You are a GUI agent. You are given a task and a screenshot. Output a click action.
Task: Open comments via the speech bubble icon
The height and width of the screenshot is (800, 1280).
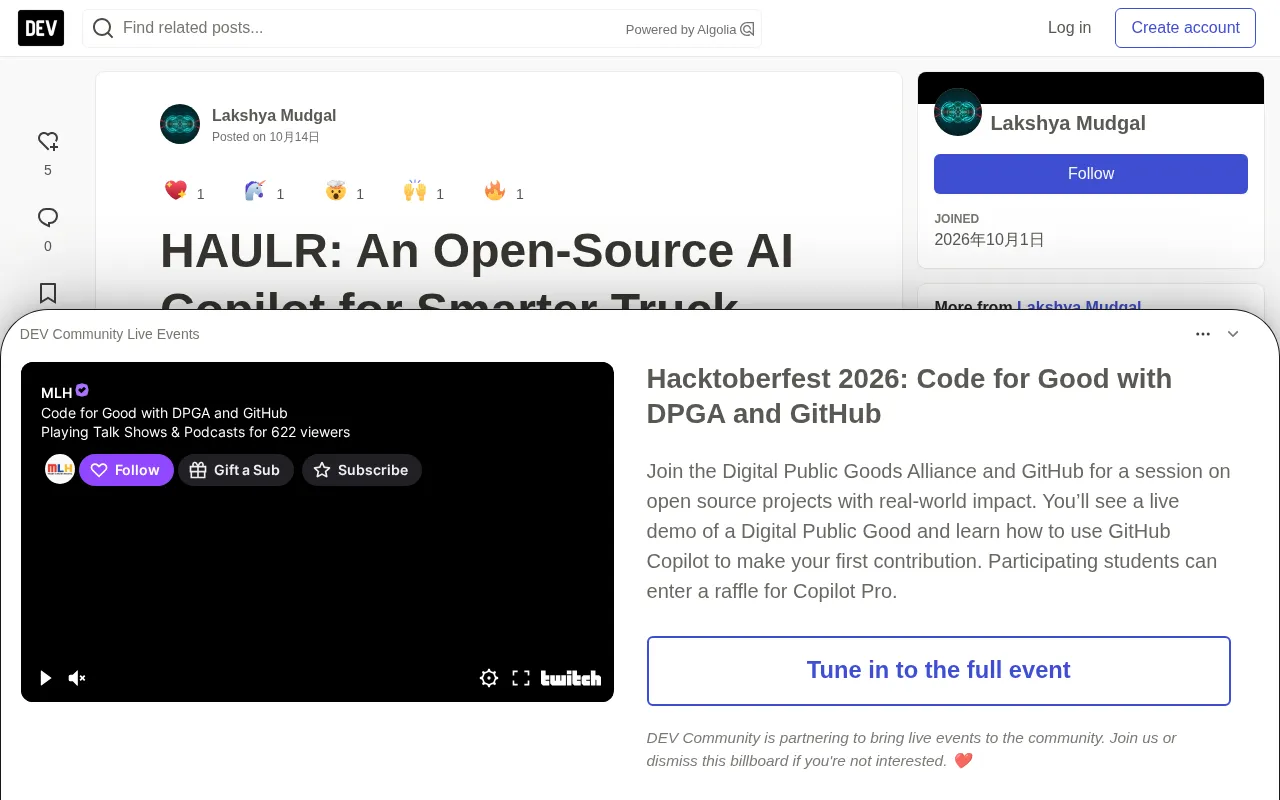48,218
